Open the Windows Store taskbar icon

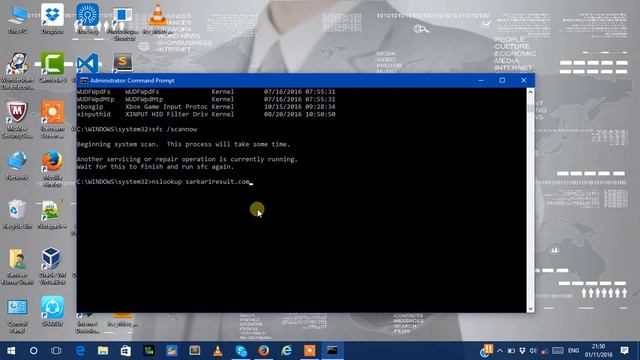[126, 351]
